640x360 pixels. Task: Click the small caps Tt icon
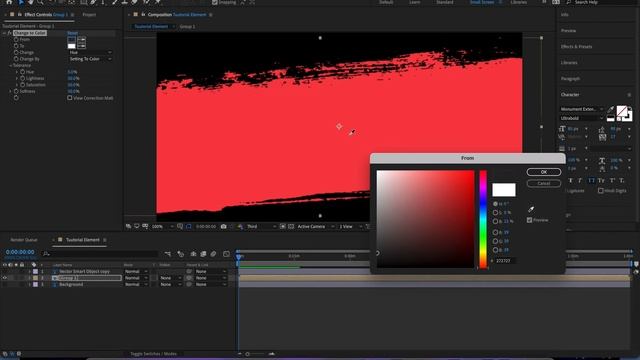coord(601,180)
